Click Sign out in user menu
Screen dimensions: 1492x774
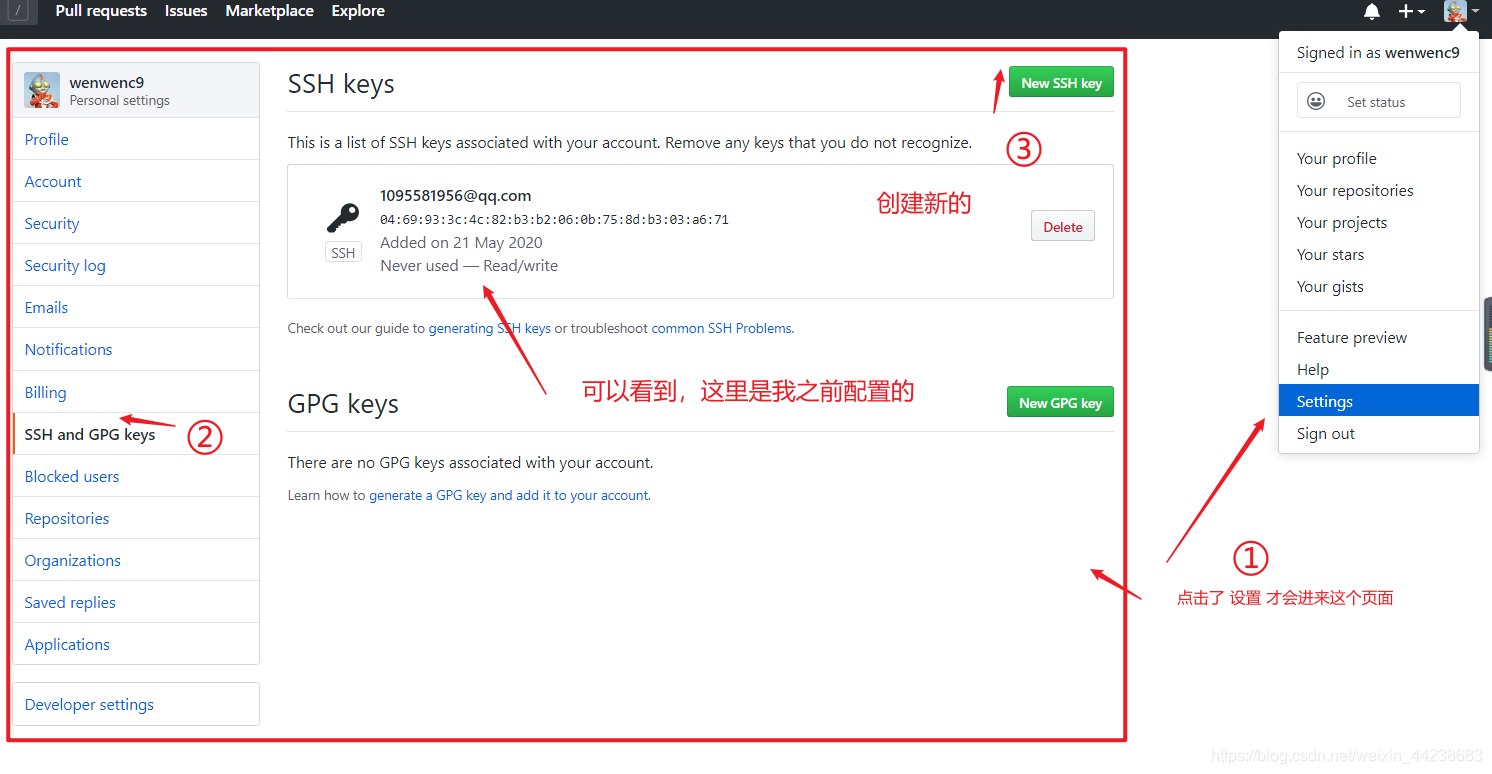[x=1379, y=433]
